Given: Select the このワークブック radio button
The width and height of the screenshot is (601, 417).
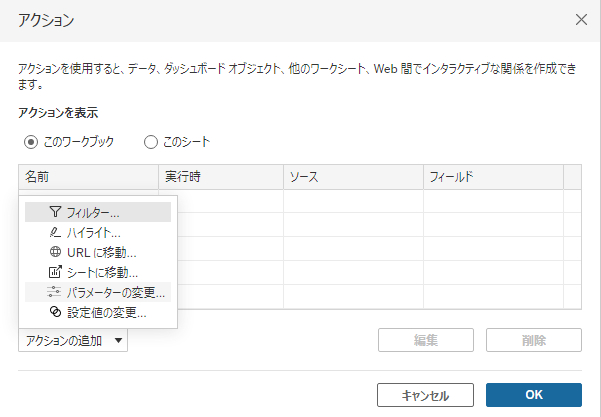Looking at the screenshot, I should pos(32,142).
